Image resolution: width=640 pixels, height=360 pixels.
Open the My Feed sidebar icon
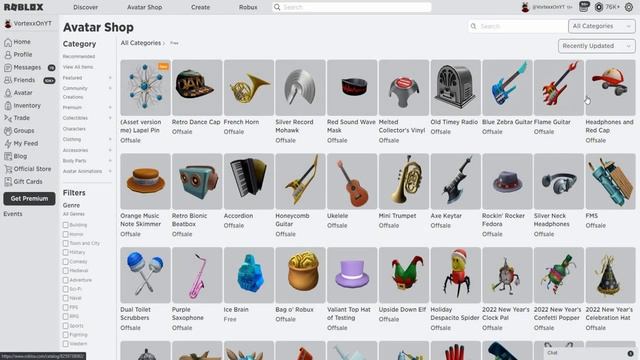click(8, 144)
